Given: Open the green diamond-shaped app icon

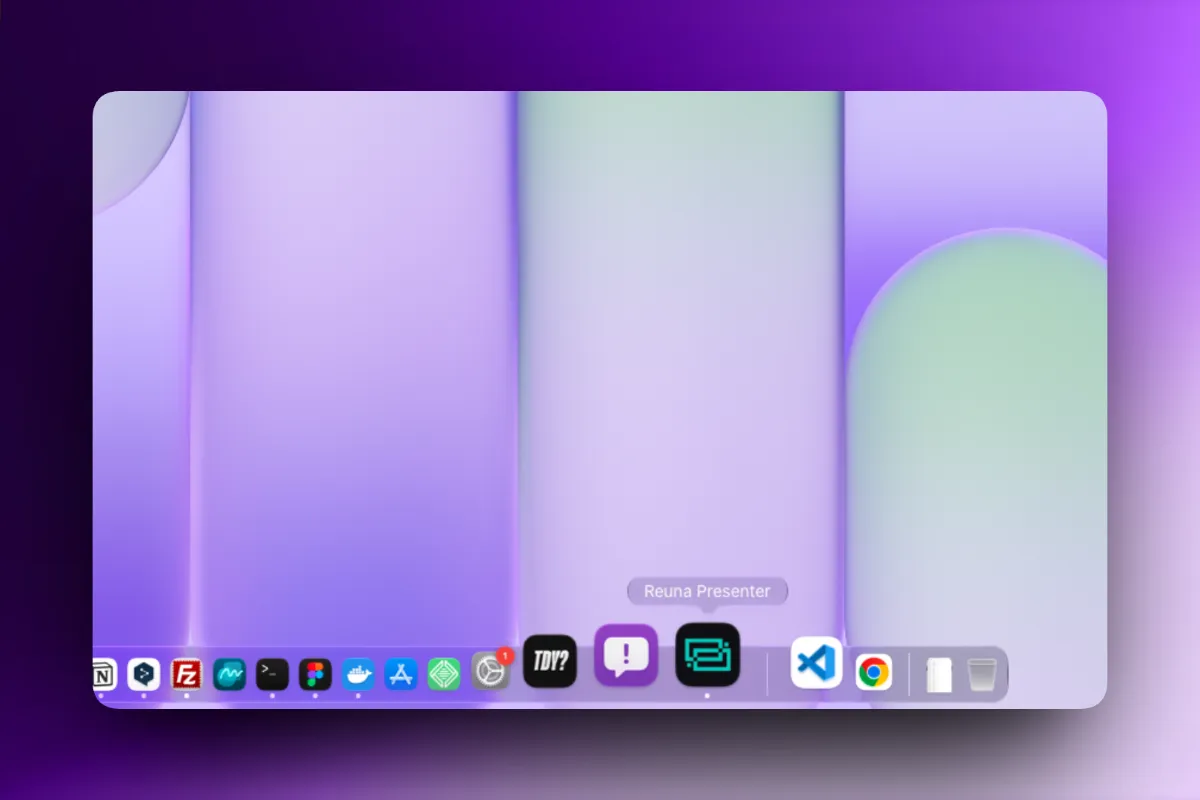Looking at the screenshot, I should (444, 675).
